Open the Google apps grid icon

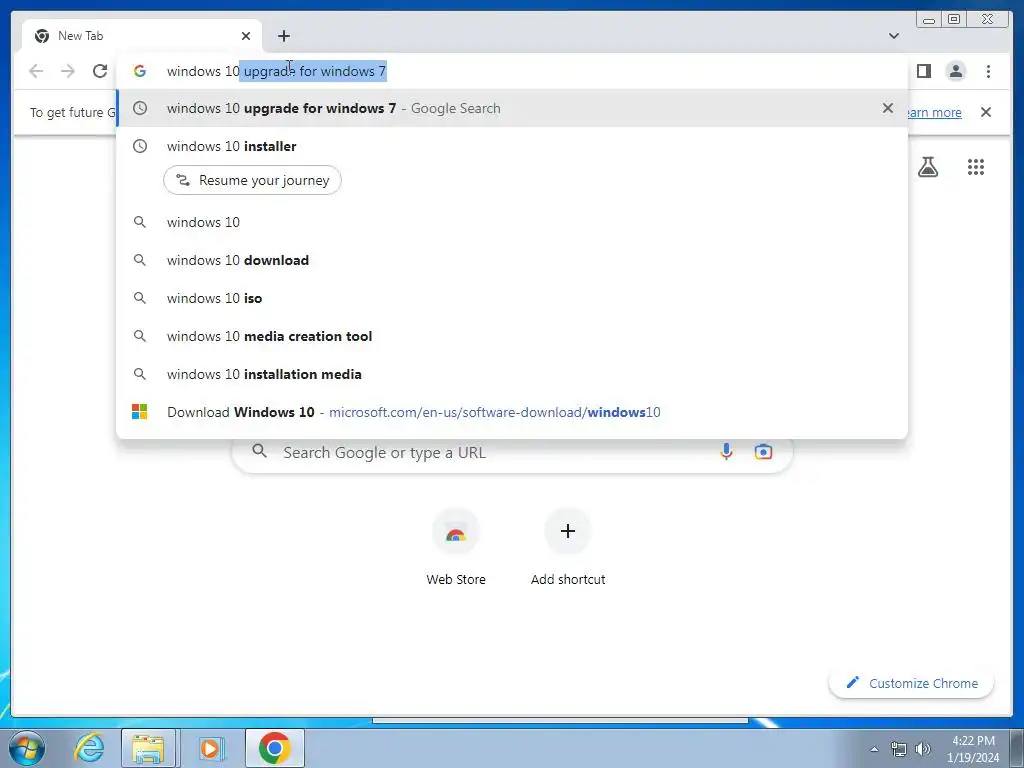tap(976, 167)
